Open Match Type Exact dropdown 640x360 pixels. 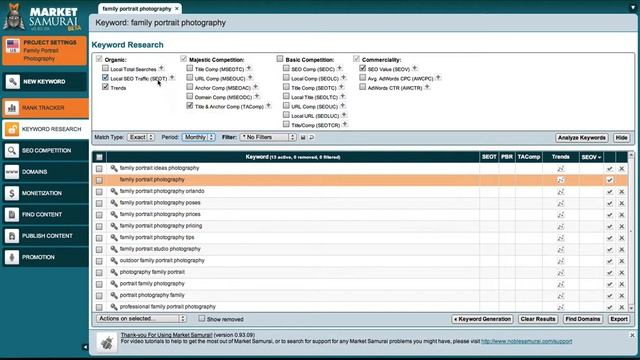(141, 138)
